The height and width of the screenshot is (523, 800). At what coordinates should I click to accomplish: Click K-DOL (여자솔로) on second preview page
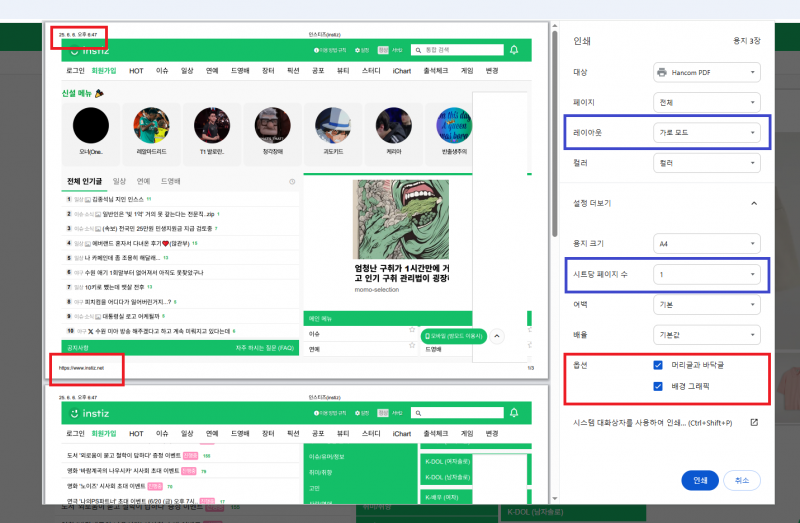(x=447, y=461)
